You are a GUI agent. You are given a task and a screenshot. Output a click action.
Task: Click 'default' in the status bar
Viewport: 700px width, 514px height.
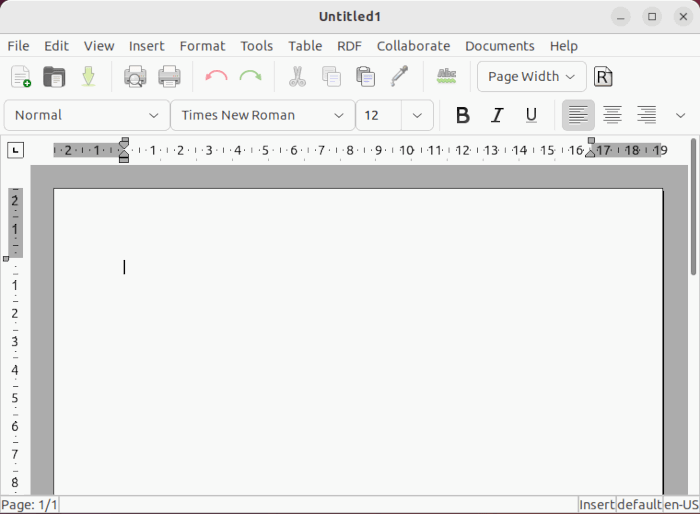pos(639,505)
